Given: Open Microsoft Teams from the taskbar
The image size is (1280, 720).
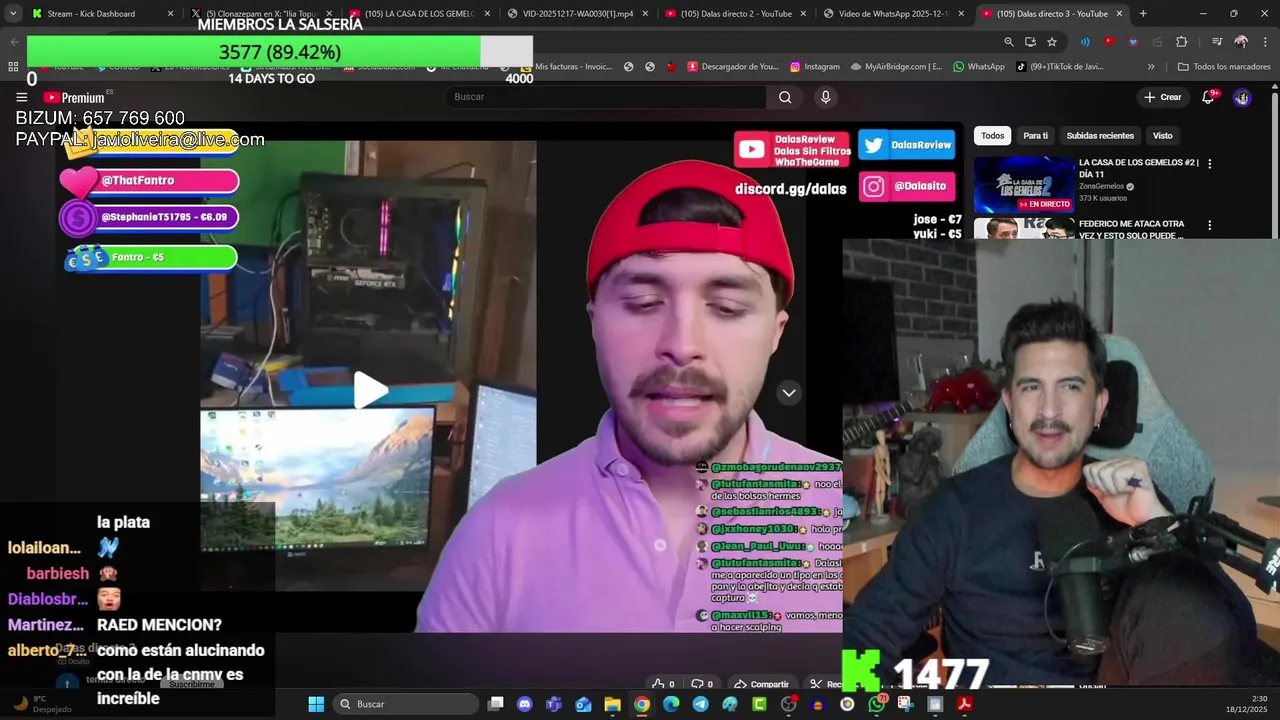Looking at the screenshot, I should point(554,704).
